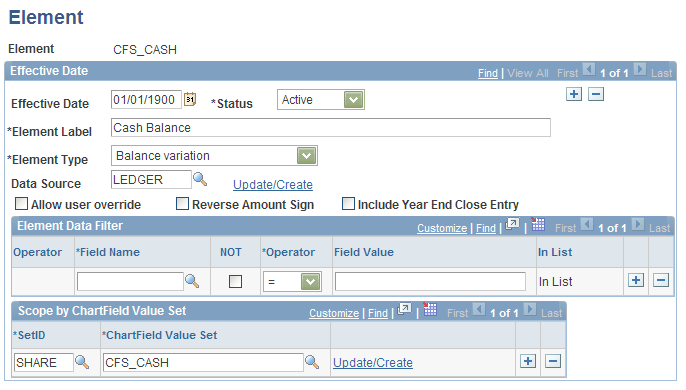686x390 pixels.
Task: Click the In List text in filter row
Action: [x=556, y=281]
